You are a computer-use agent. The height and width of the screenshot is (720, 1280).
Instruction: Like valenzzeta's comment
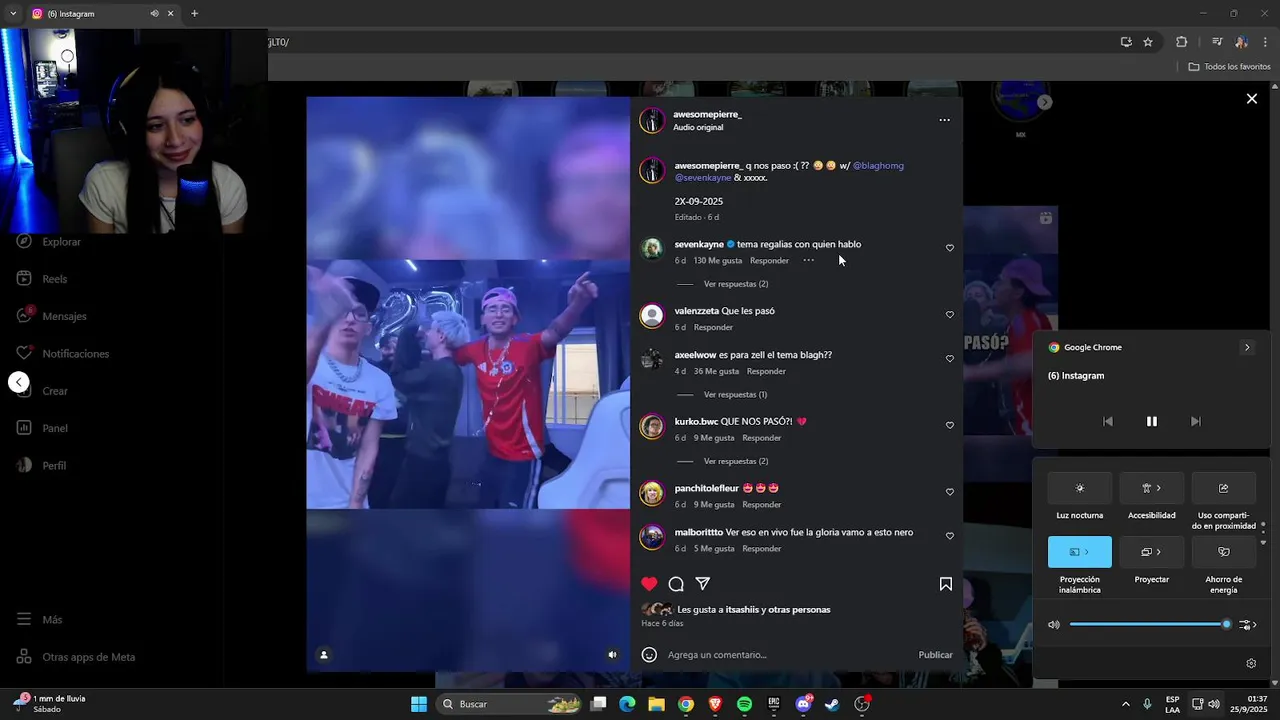point(950,315)
